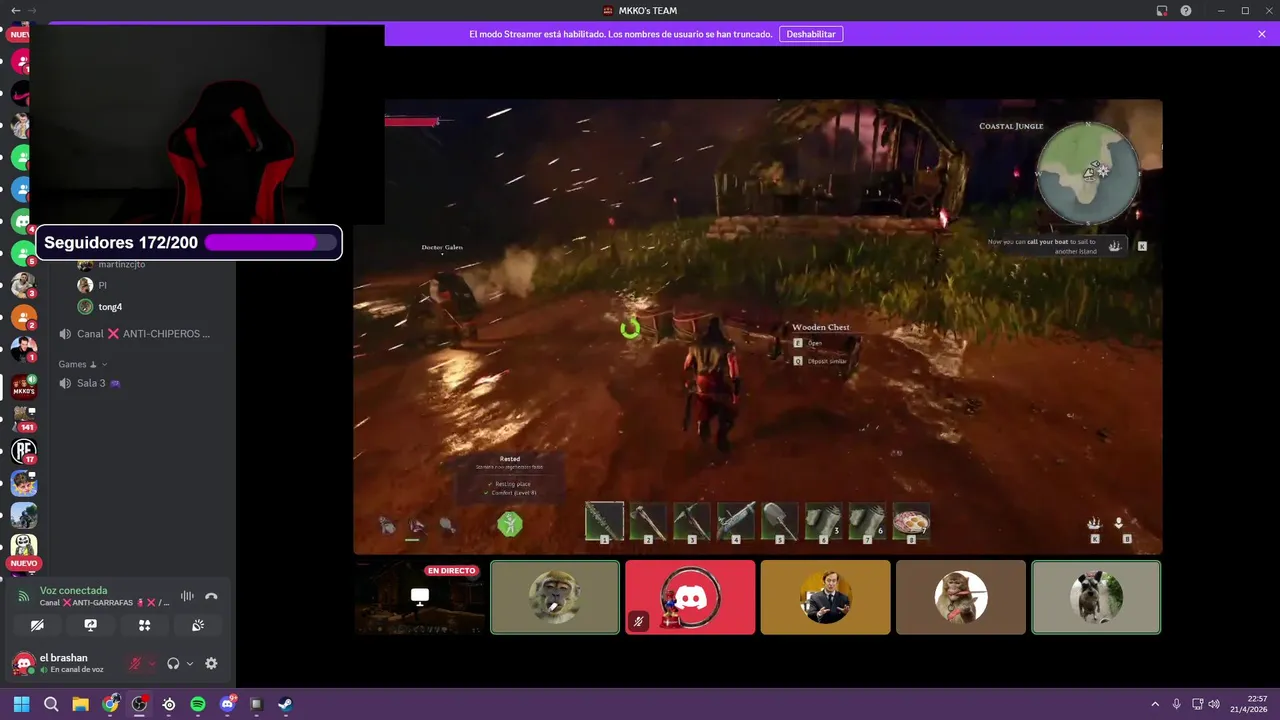Open the MKKO'S server icon
Image resolution: width=1280 pixels, height=720 pixels.
click(24, 387)
